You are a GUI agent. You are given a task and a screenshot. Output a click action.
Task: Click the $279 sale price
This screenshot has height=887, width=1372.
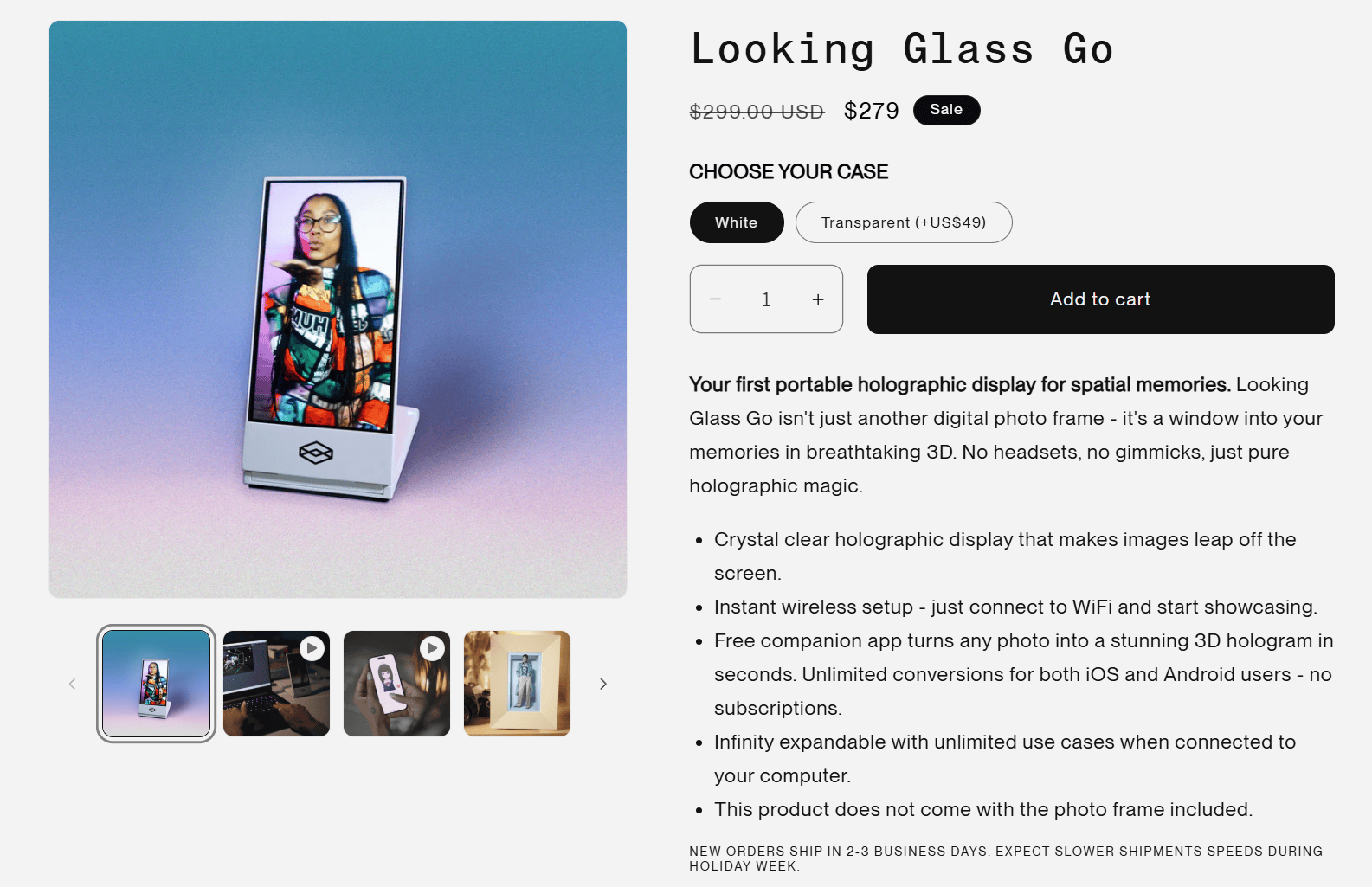(871, 111)
